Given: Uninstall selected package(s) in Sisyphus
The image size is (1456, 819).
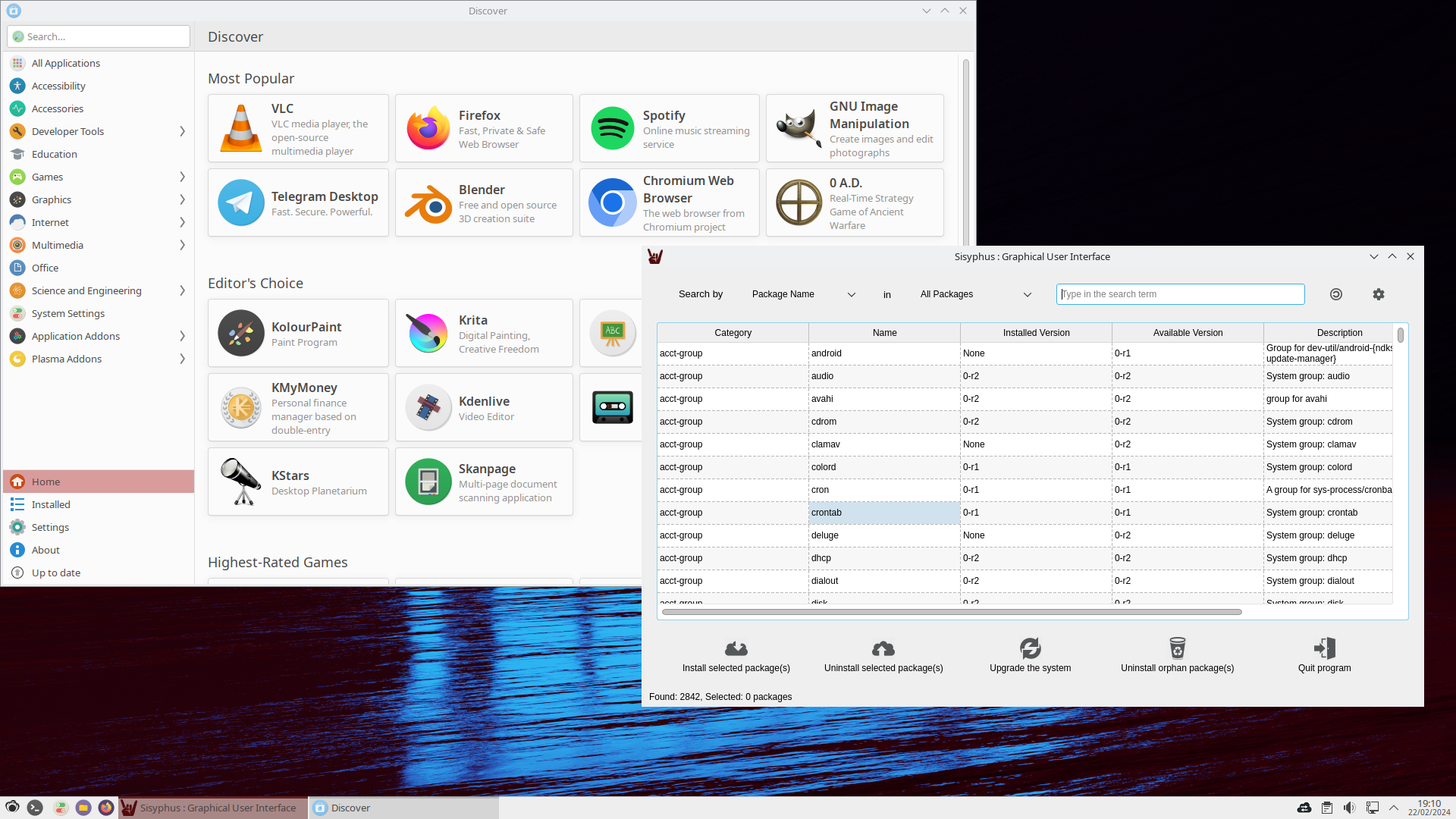Looking at the screenshot, I should coord(883,656).
